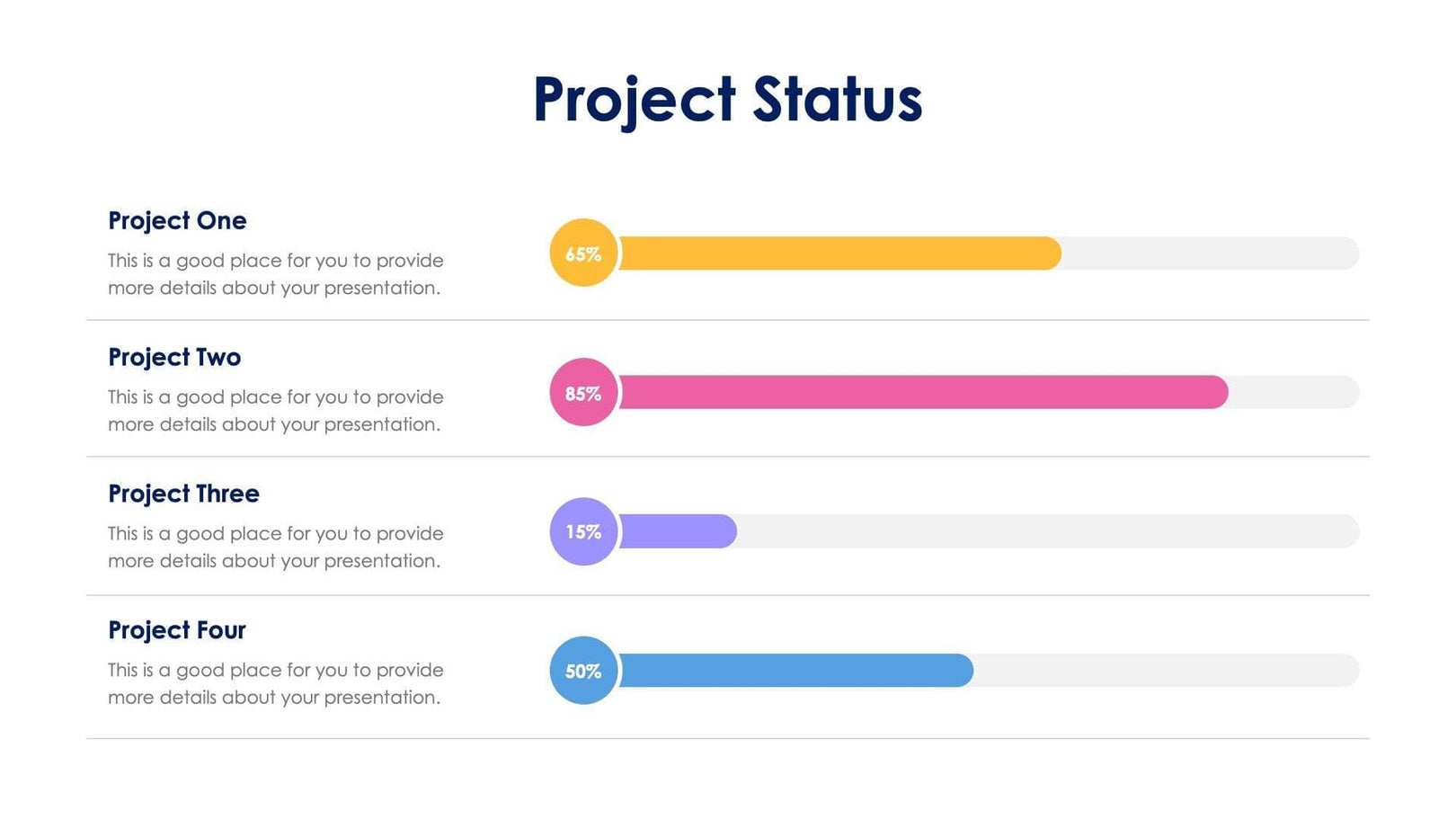Click the Project Two heading
This screenshot has width=1456, height=819.
click(174, 357)
